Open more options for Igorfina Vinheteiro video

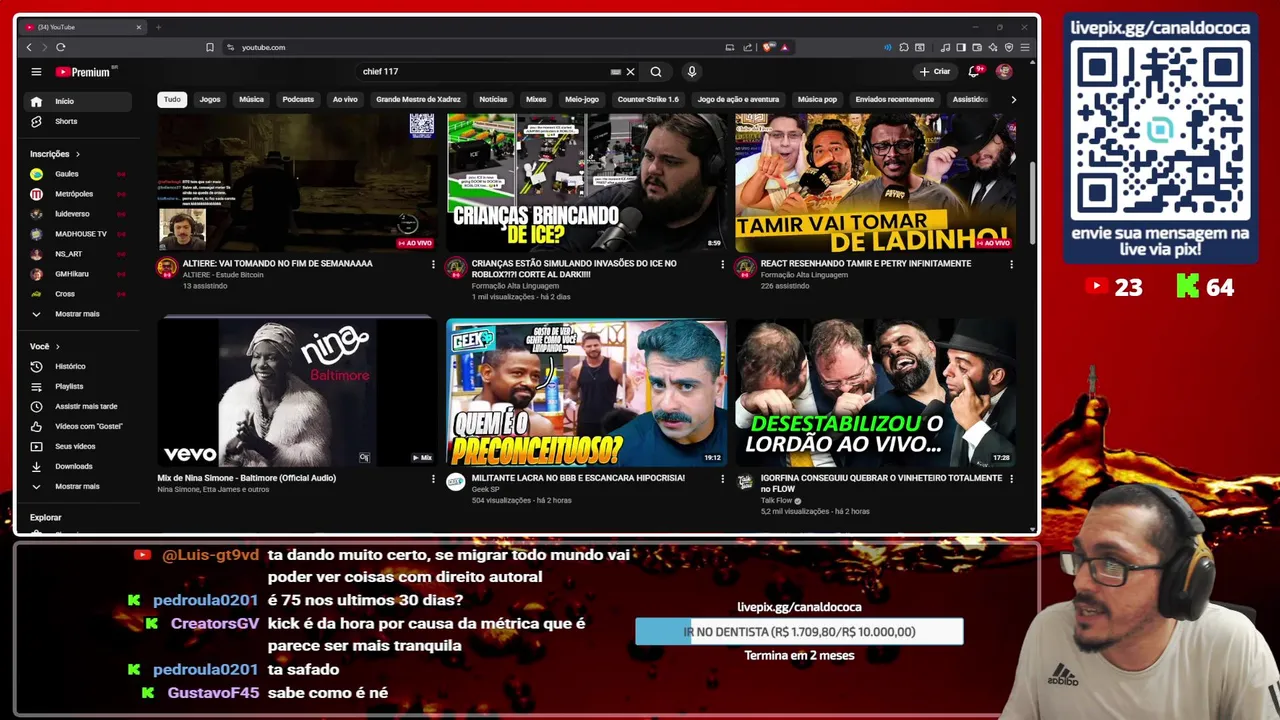click(x=1011, y=479)
